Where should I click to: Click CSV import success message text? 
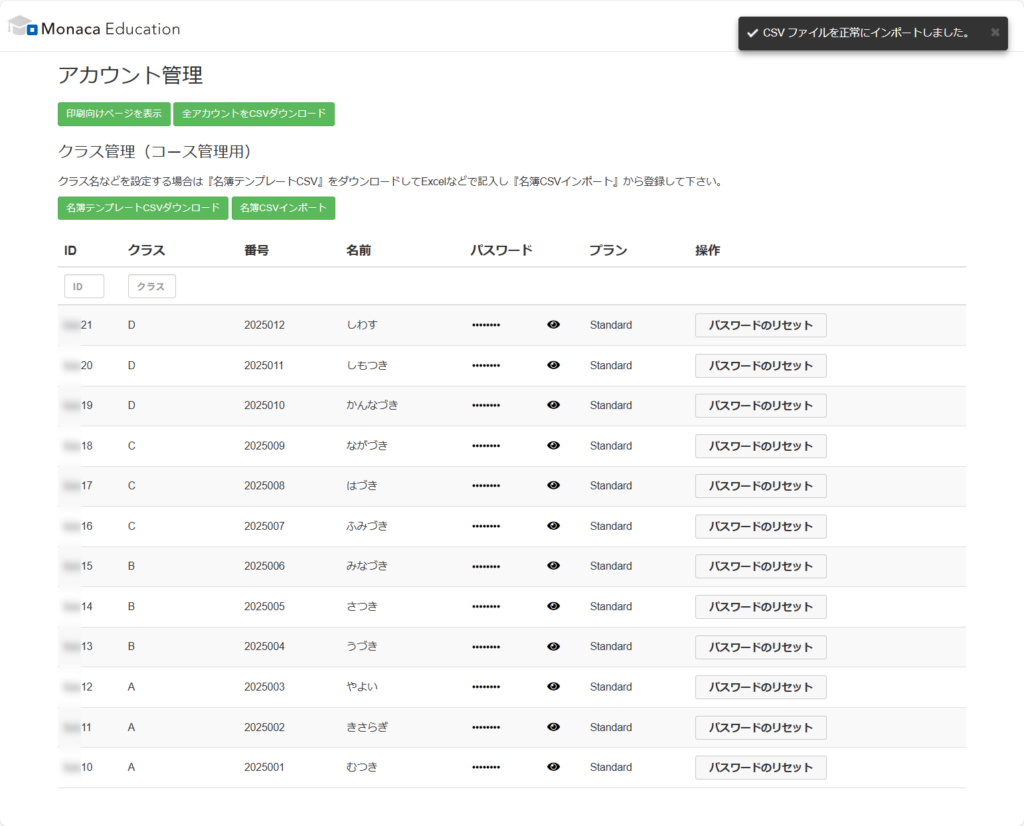(865, 33)
